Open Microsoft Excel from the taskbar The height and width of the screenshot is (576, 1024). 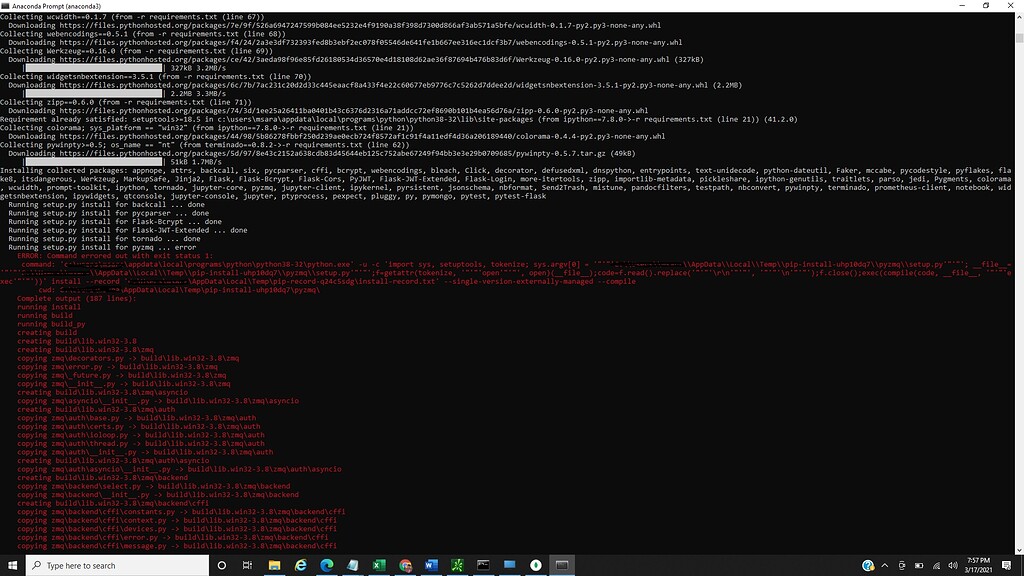coord(378,564)
